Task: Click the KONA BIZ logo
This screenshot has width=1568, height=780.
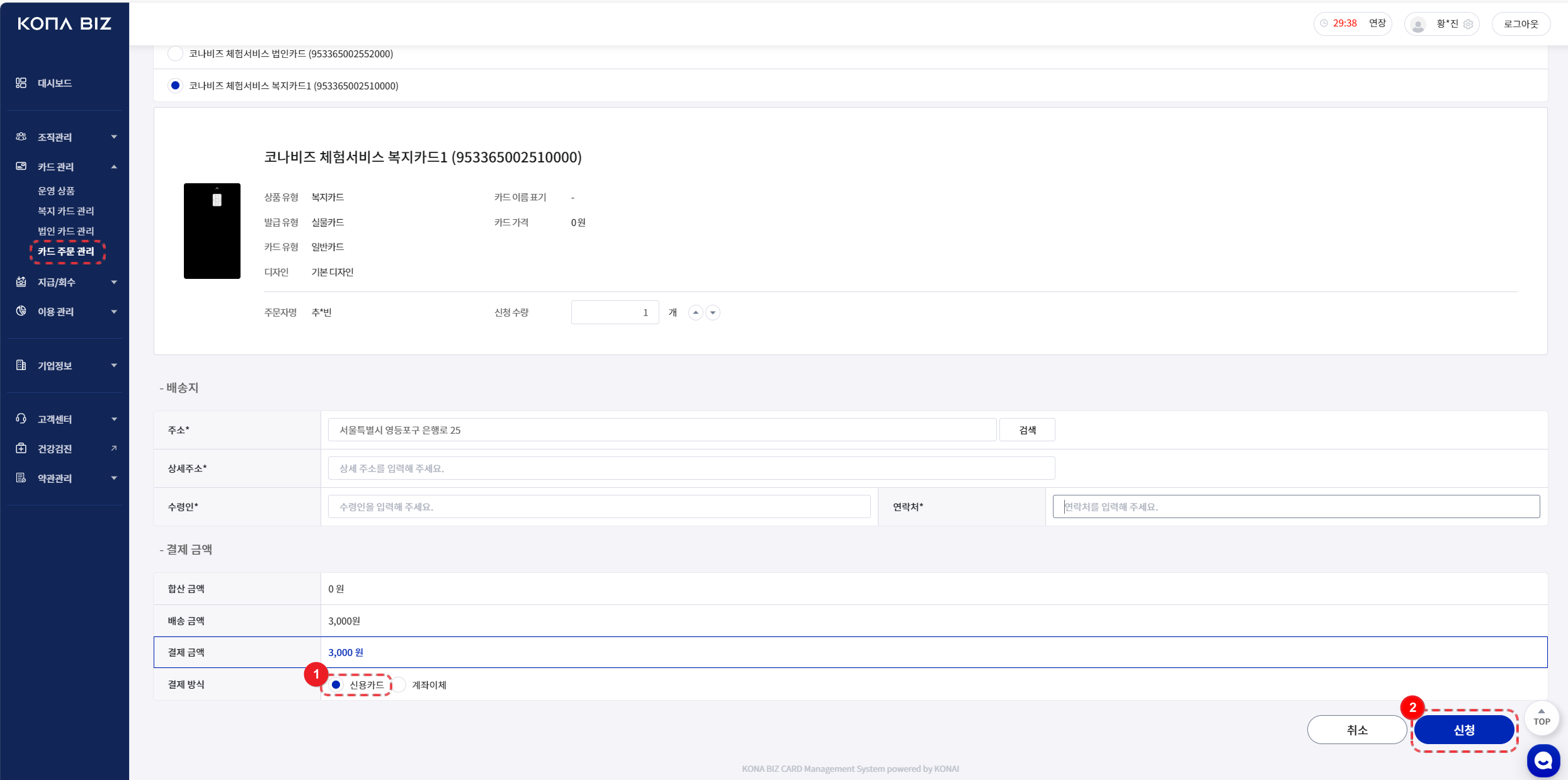Action: 64,24
